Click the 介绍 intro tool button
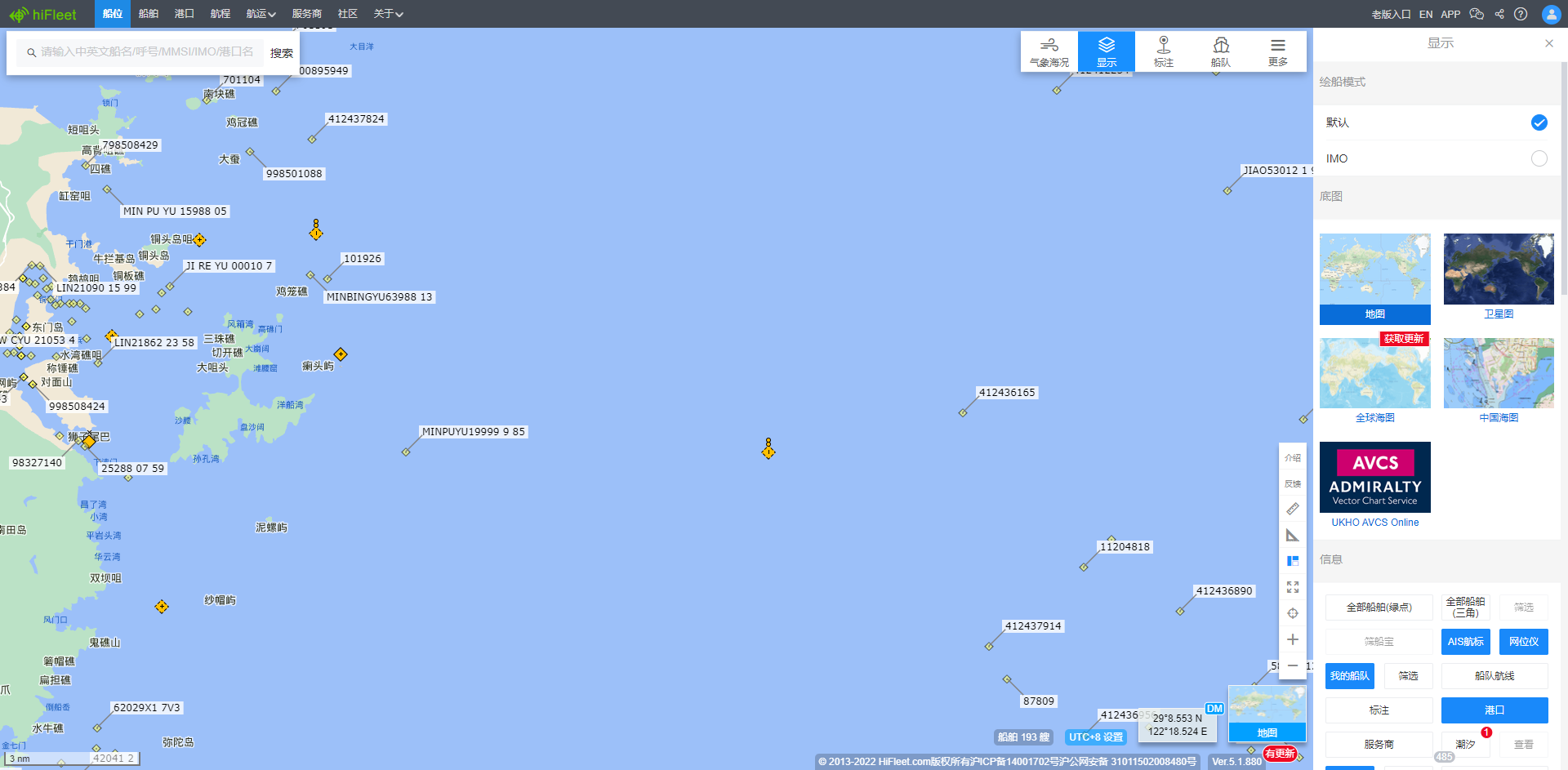Viewport: 1568px width, 770px height. tap(1293, 457)
